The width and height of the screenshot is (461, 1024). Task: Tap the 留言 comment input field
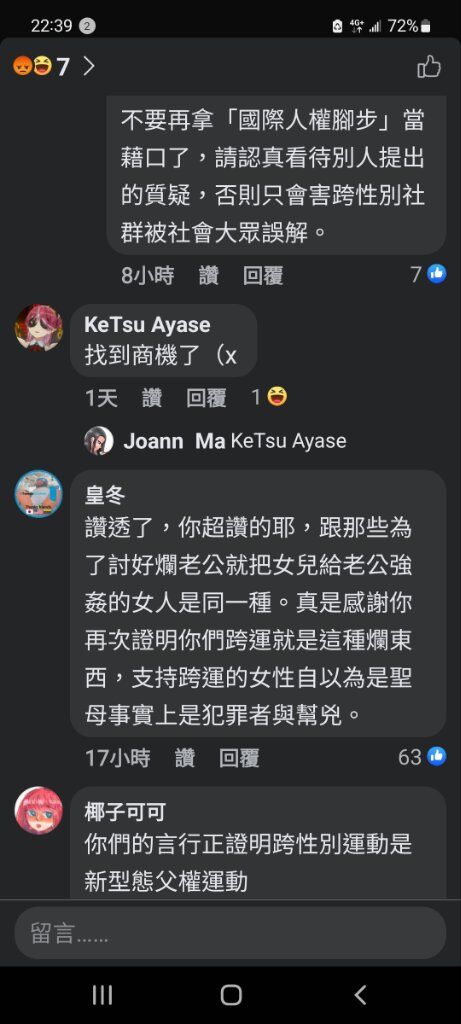(230, 933)
